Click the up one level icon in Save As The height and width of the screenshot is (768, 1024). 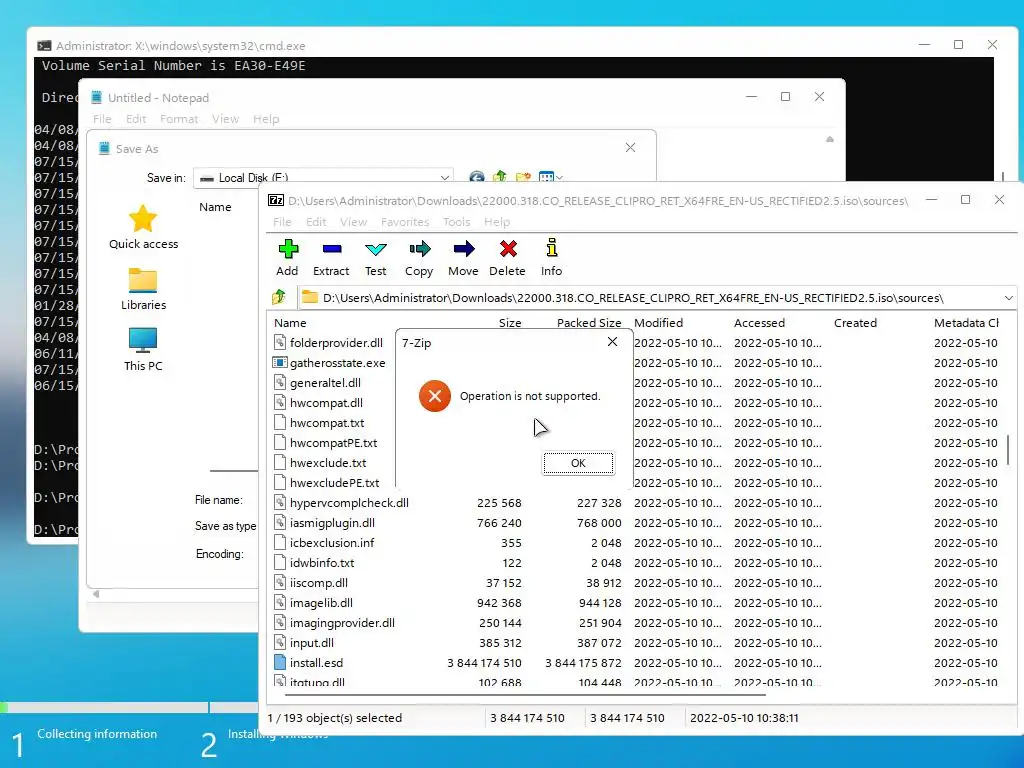pos(500,176)
